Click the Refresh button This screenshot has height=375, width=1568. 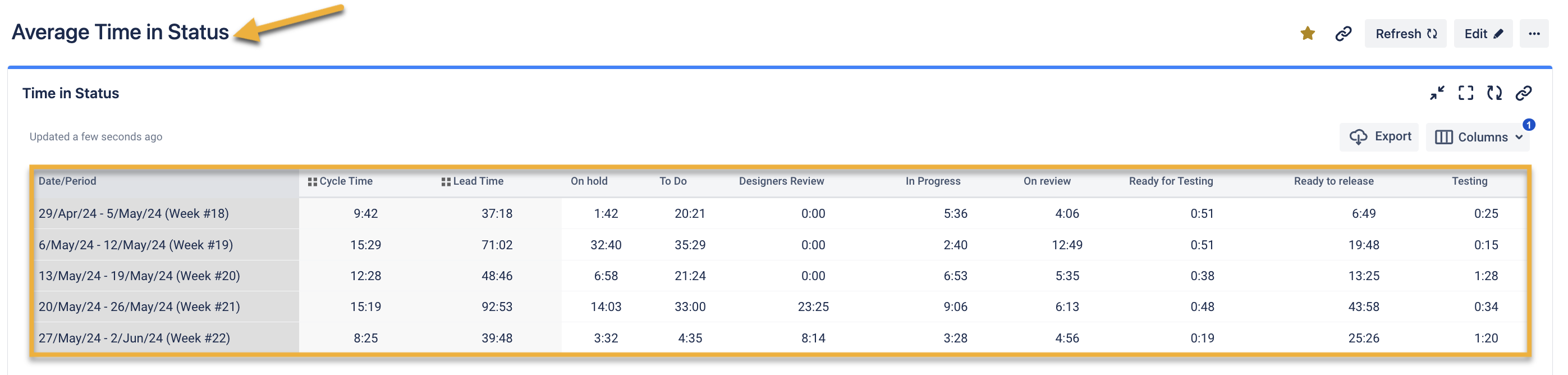click(x=1405, y=34)
